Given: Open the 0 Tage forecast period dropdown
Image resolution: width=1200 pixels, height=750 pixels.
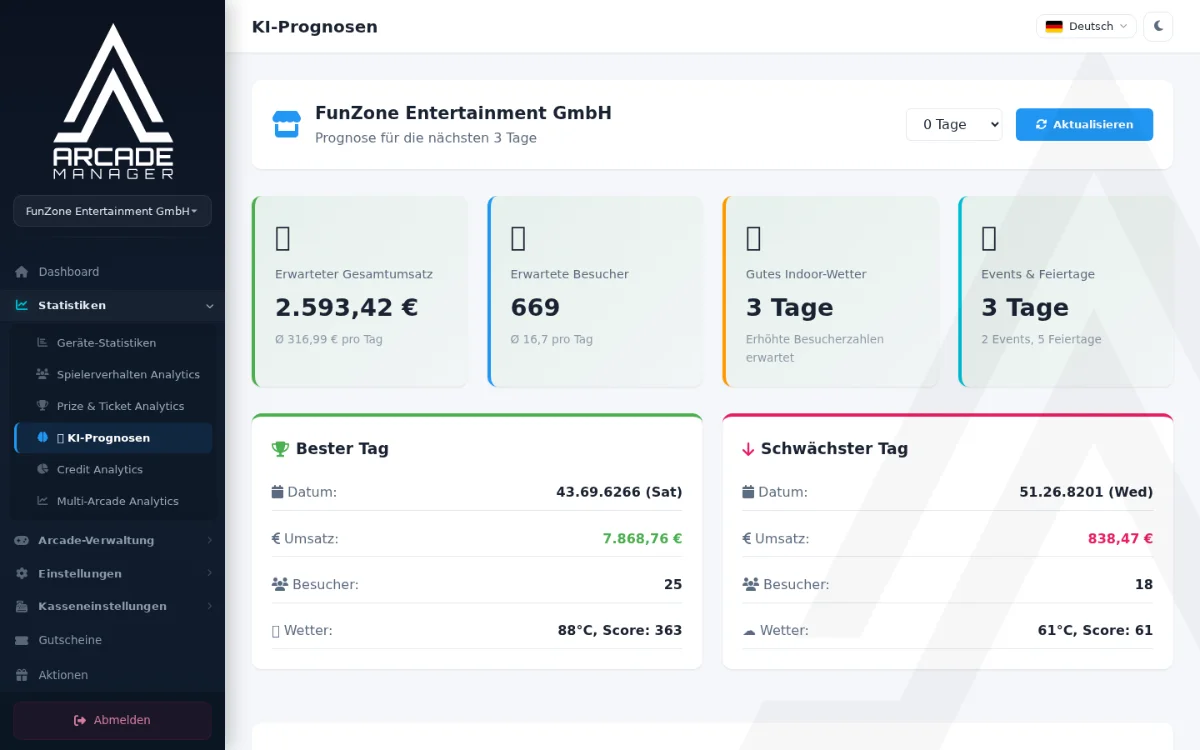Looking at the screenshot, I should (954, 125).
